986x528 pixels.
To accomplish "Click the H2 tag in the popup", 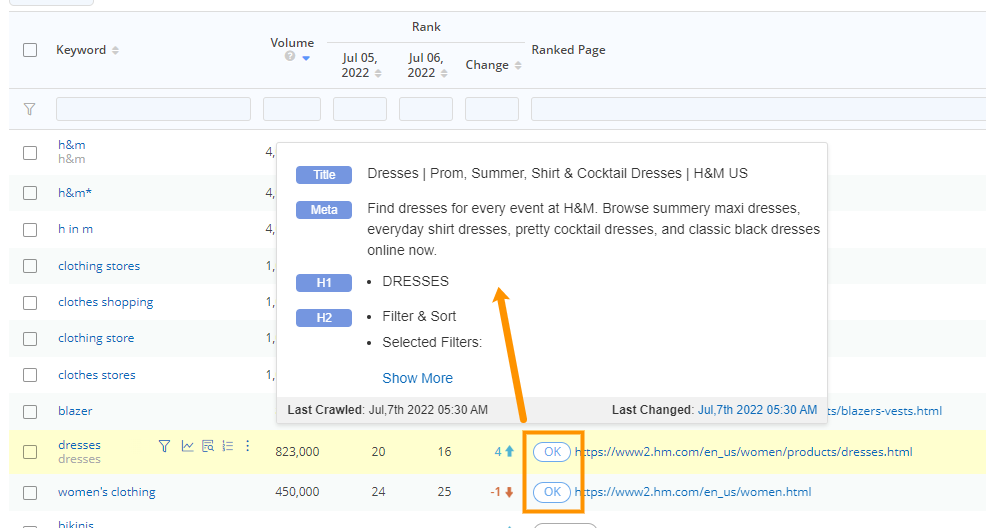I will click(324, 318).
